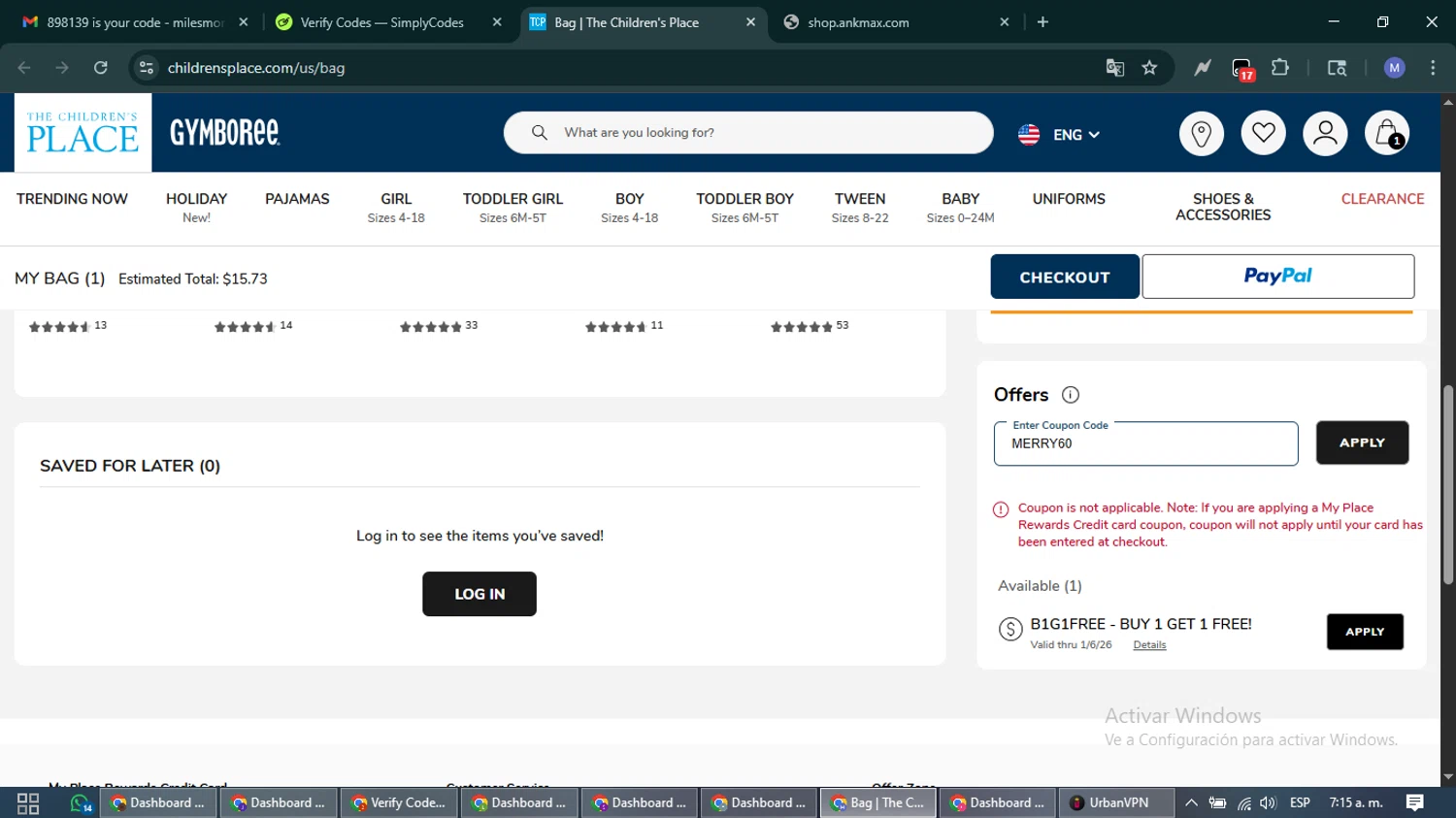The height and width of the screenshot is (818, 1456).
Task: Click the browser address bar URL
Action: (256, 68)
